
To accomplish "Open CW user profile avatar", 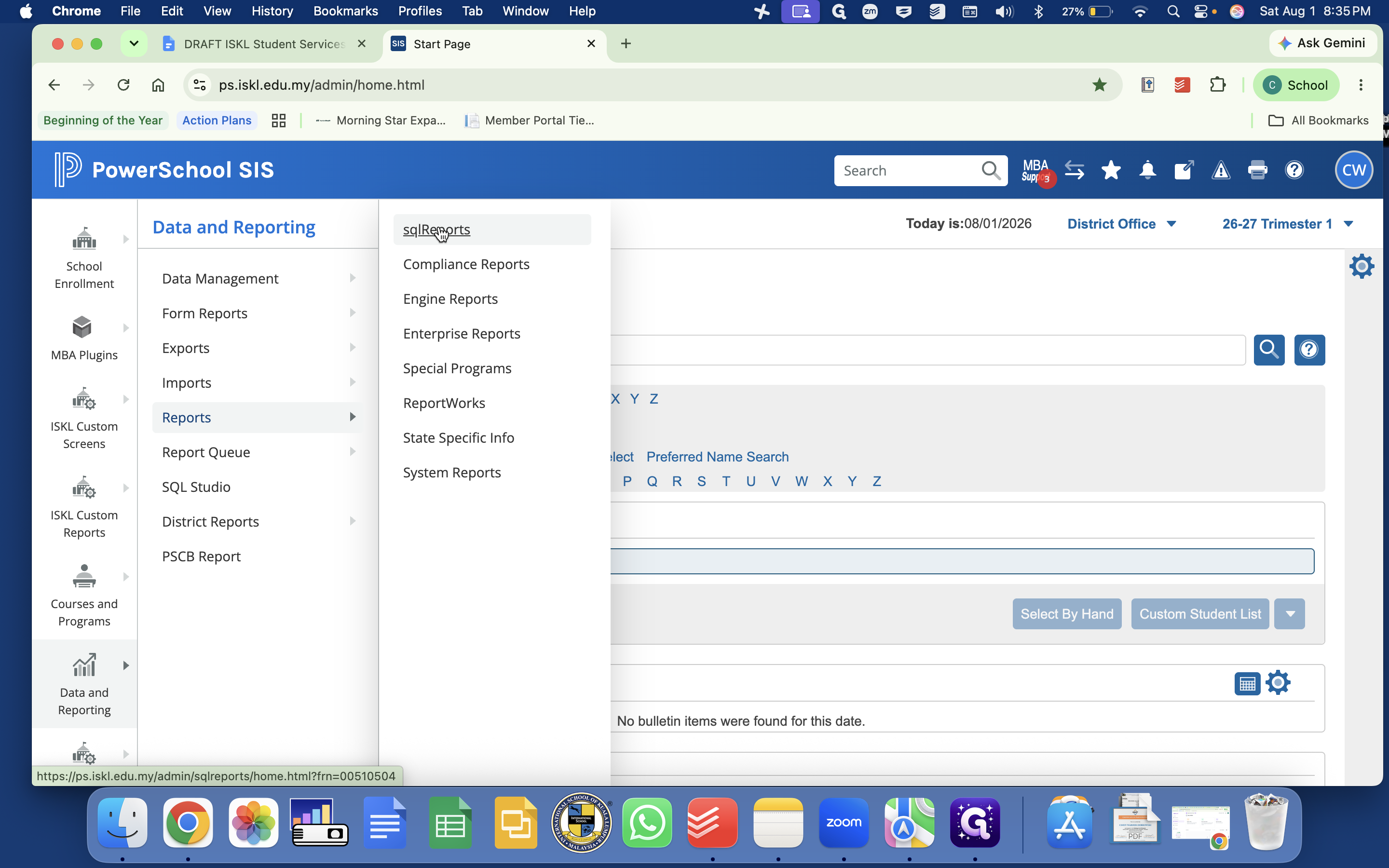I will [1354, 170].
